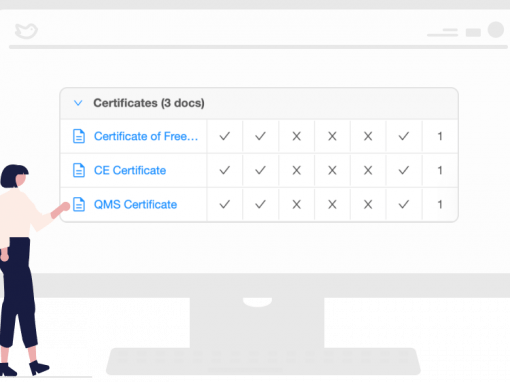Click the Certificate of Free document icon
The height and width of the screenshot is (382, 510).
click(x=79, y=136)
